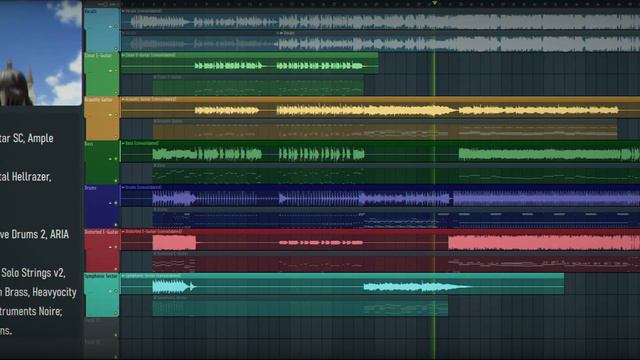Mute the Bass track LED
Viewport: 640px width, 360px height.
pyautogui.click(x=116, y=159)
